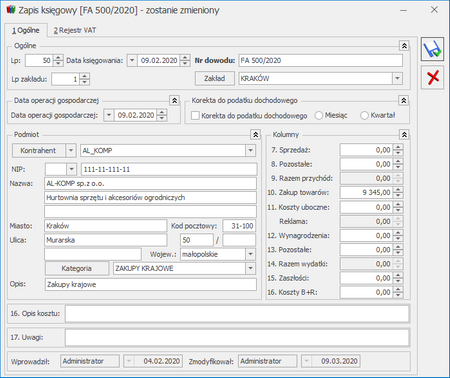450x378 pixels.
Task: Expand the Wojew. małopolskie dropdown
Action: pyautogui.click(x=250, y=254)
